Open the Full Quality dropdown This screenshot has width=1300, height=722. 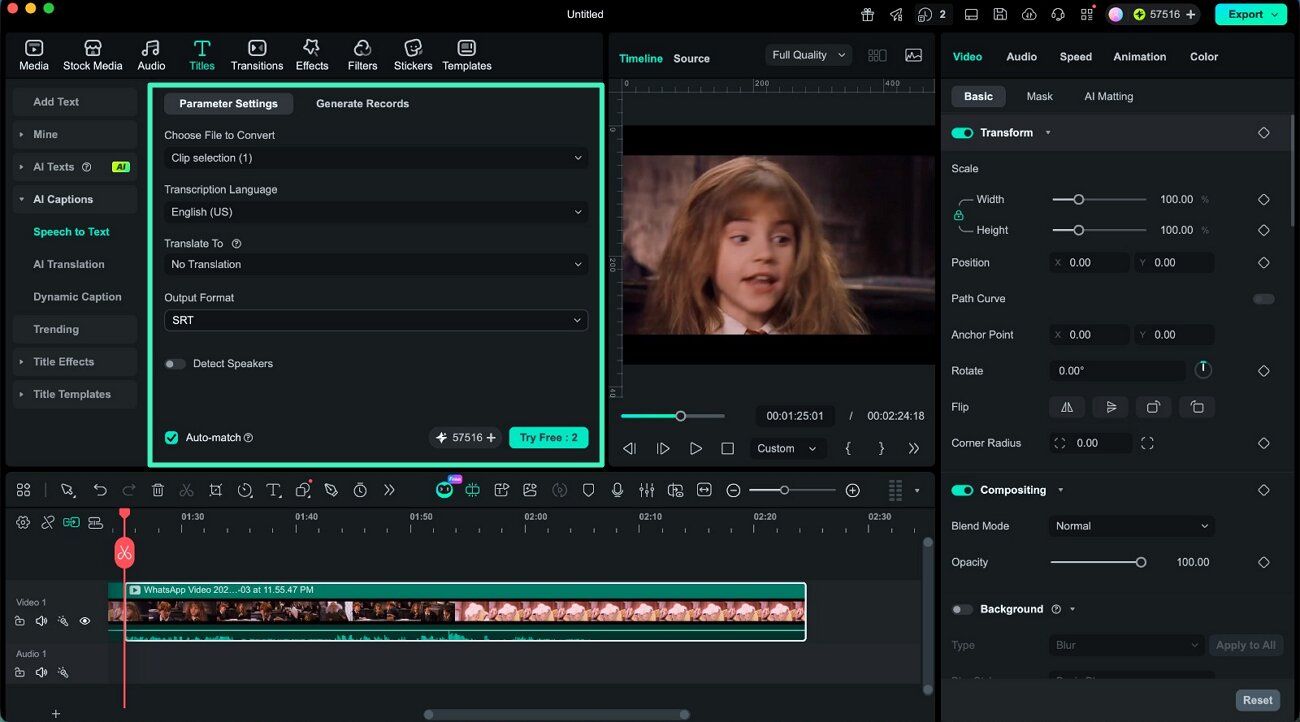(x=808, y=55)
